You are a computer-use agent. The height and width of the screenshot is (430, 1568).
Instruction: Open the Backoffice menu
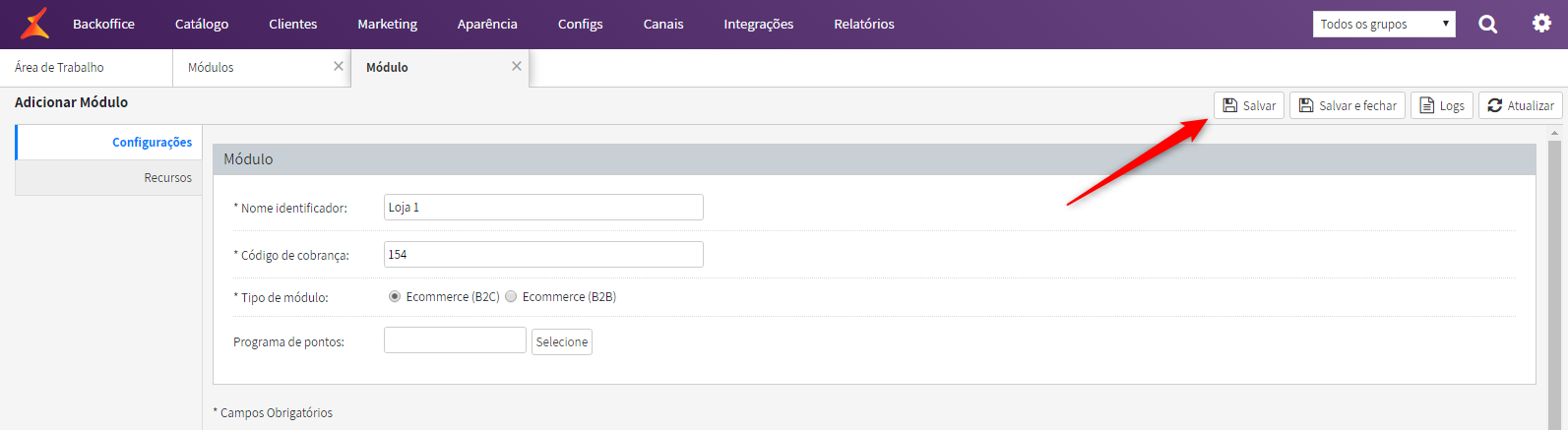point(103,24)
